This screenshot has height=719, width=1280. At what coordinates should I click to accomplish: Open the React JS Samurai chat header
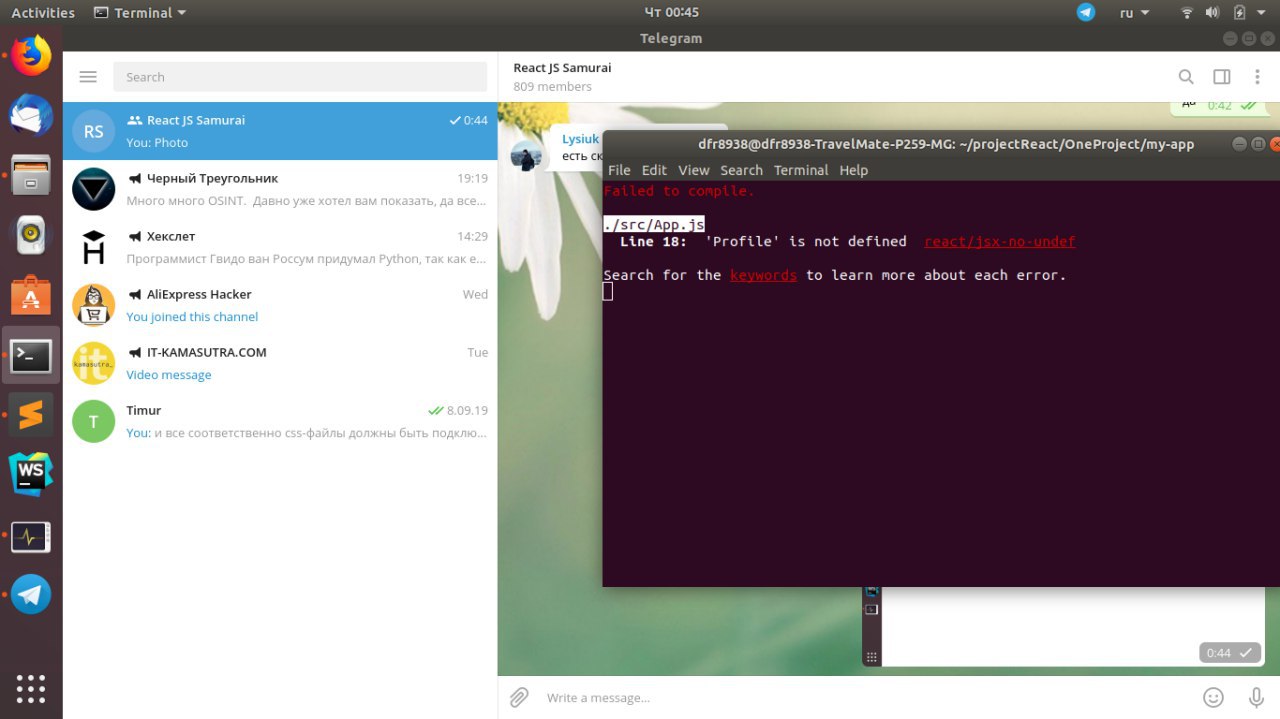pyautogui.click(x=562, y=68)
